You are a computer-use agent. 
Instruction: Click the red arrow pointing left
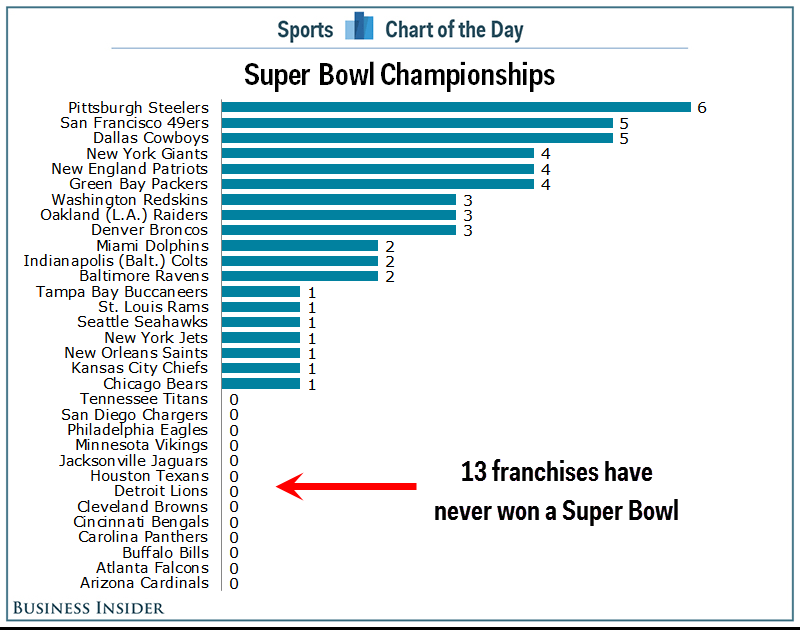[x=346, y=486]
